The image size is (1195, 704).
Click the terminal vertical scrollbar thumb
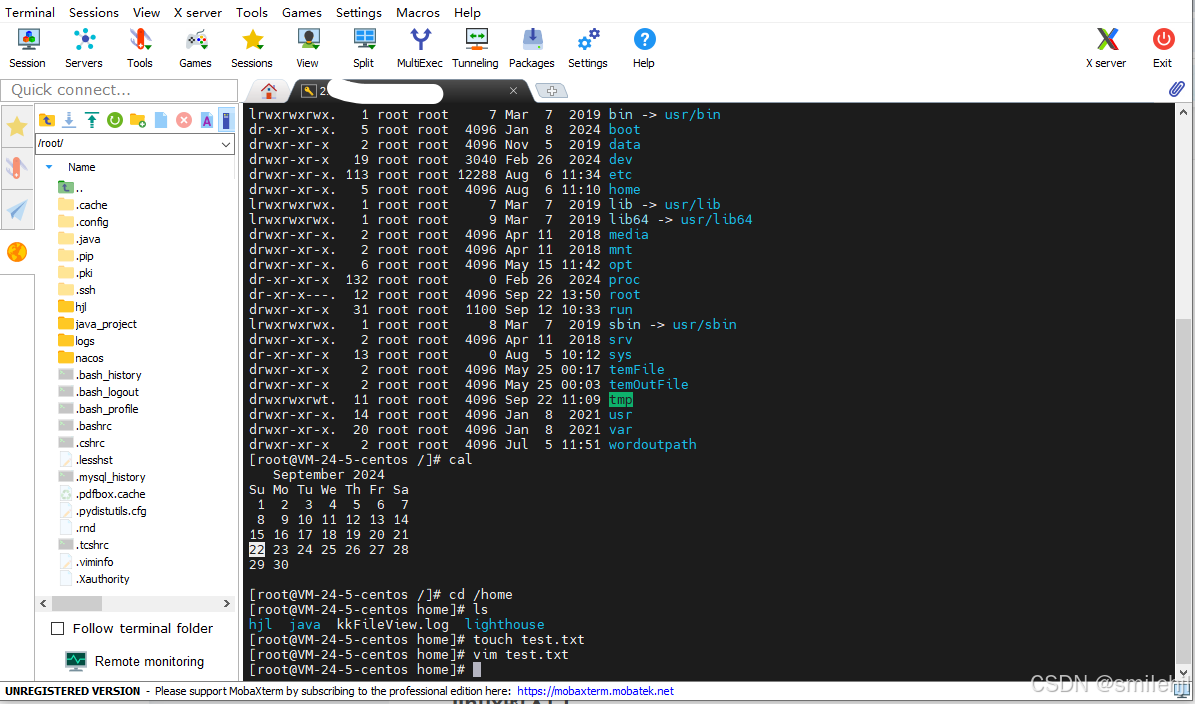tap(1184, 491)
